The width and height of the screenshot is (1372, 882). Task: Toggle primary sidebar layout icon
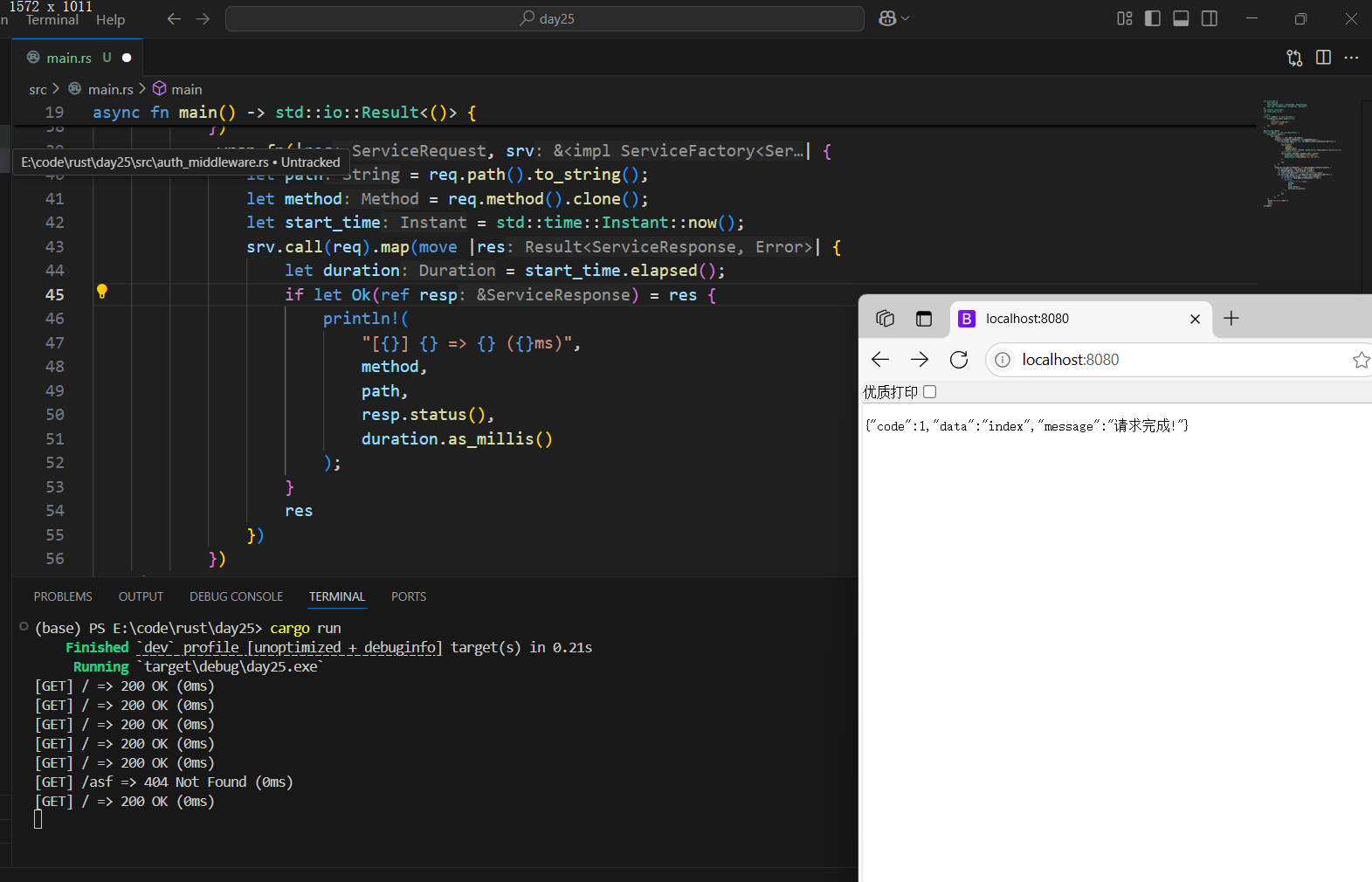click(1153, 18)
